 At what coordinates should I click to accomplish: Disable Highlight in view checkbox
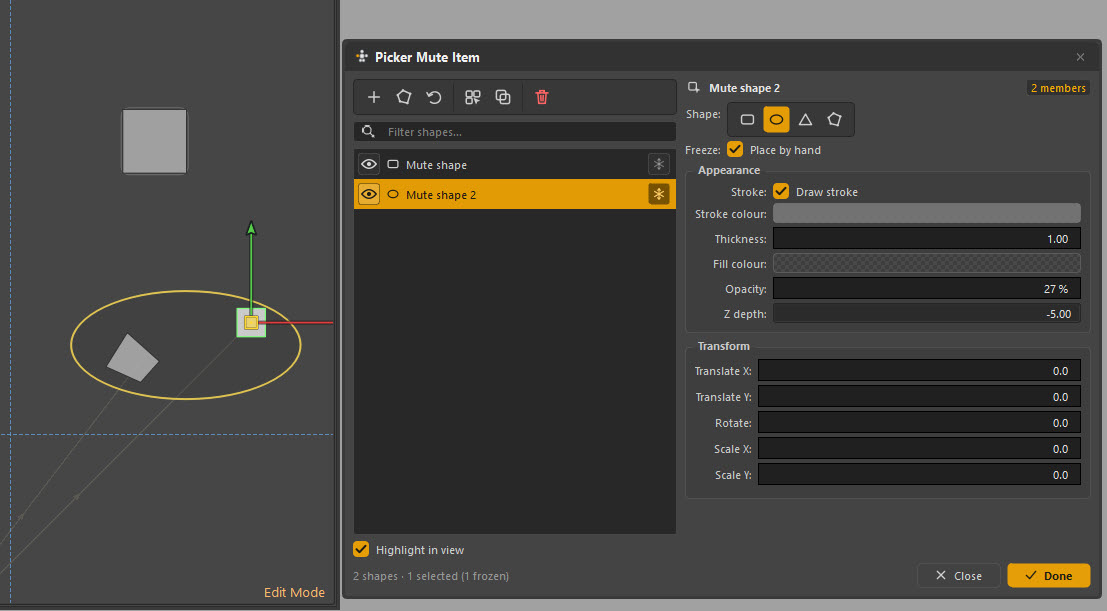point(361,550)
